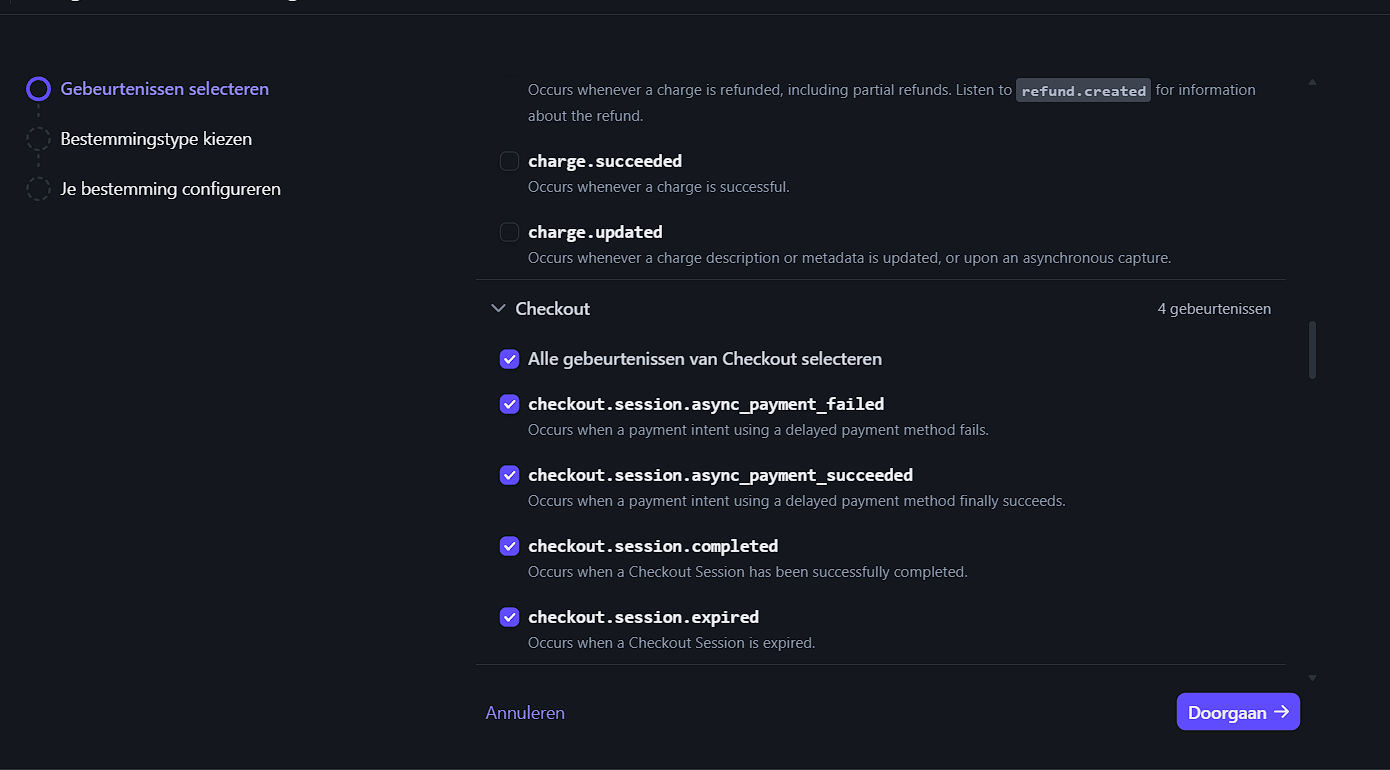This screenshot has height=770, width=1390.
Task: Click the '4 gebeurtenissen' count label
Action: pyautogui.click(x=1214, y=309)
